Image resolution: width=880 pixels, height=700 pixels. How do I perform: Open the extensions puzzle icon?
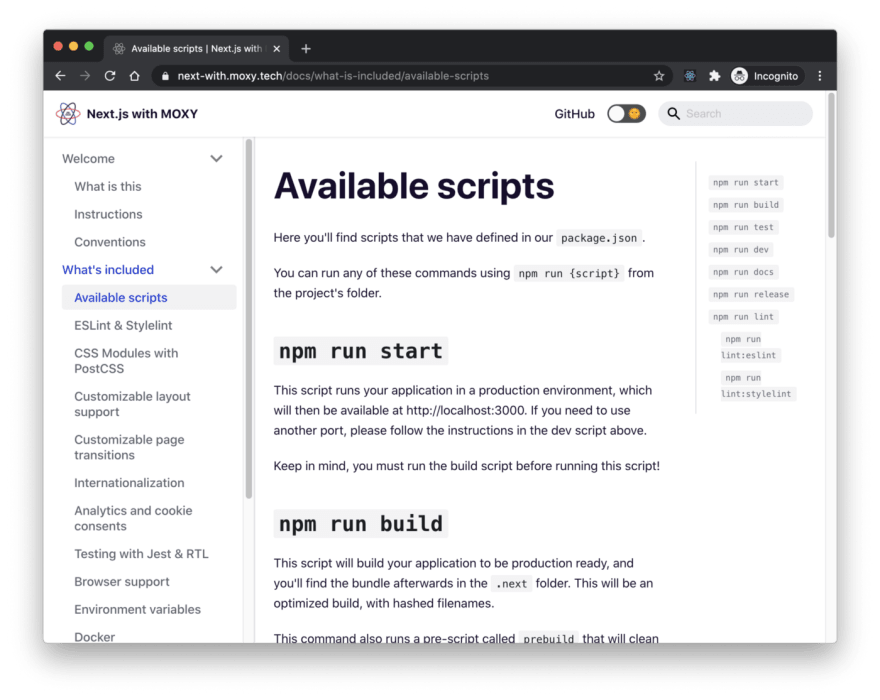[714, 76]
